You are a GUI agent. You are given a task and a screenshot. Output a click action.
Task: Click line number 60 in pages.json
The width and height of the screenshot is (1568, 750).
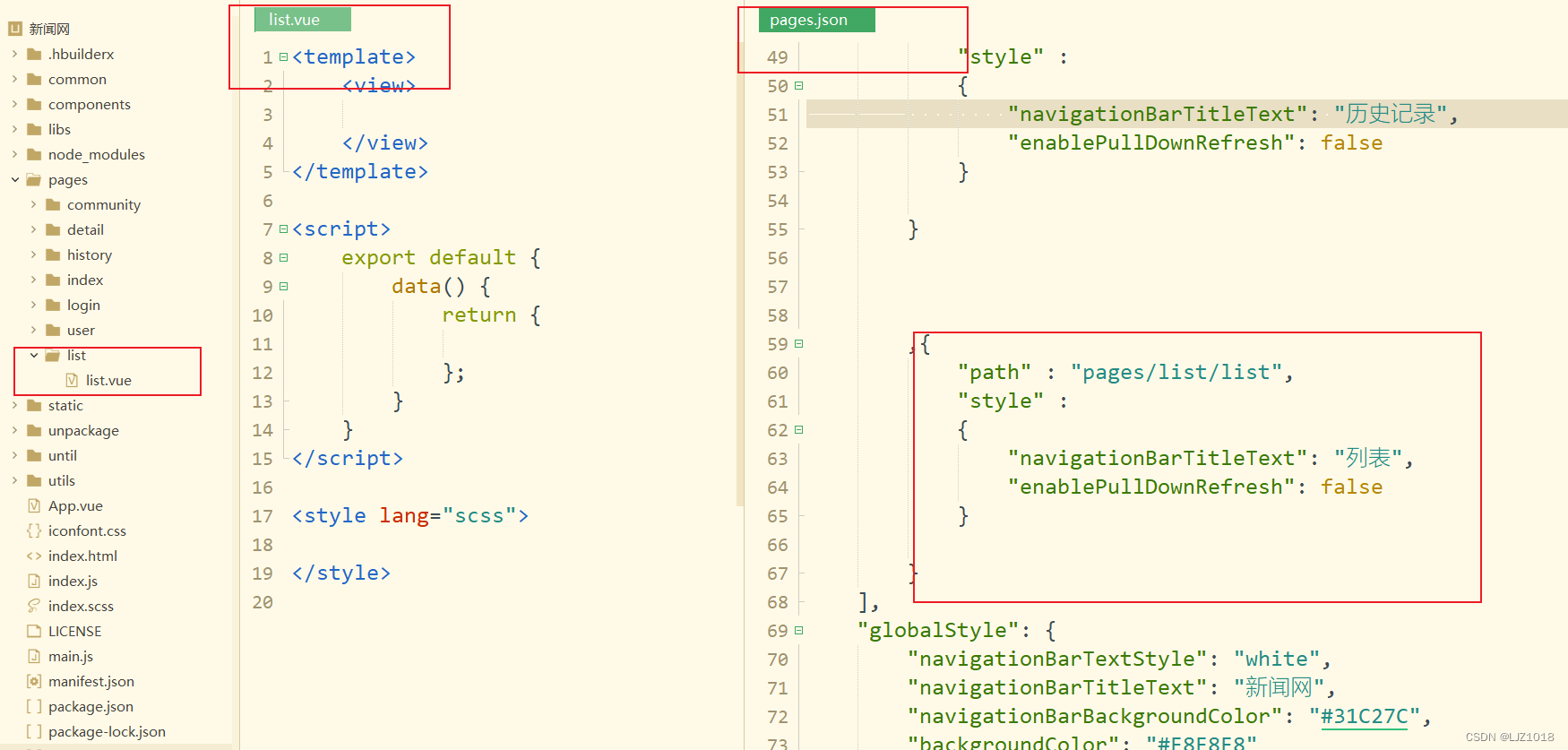[x=777, y=372]
